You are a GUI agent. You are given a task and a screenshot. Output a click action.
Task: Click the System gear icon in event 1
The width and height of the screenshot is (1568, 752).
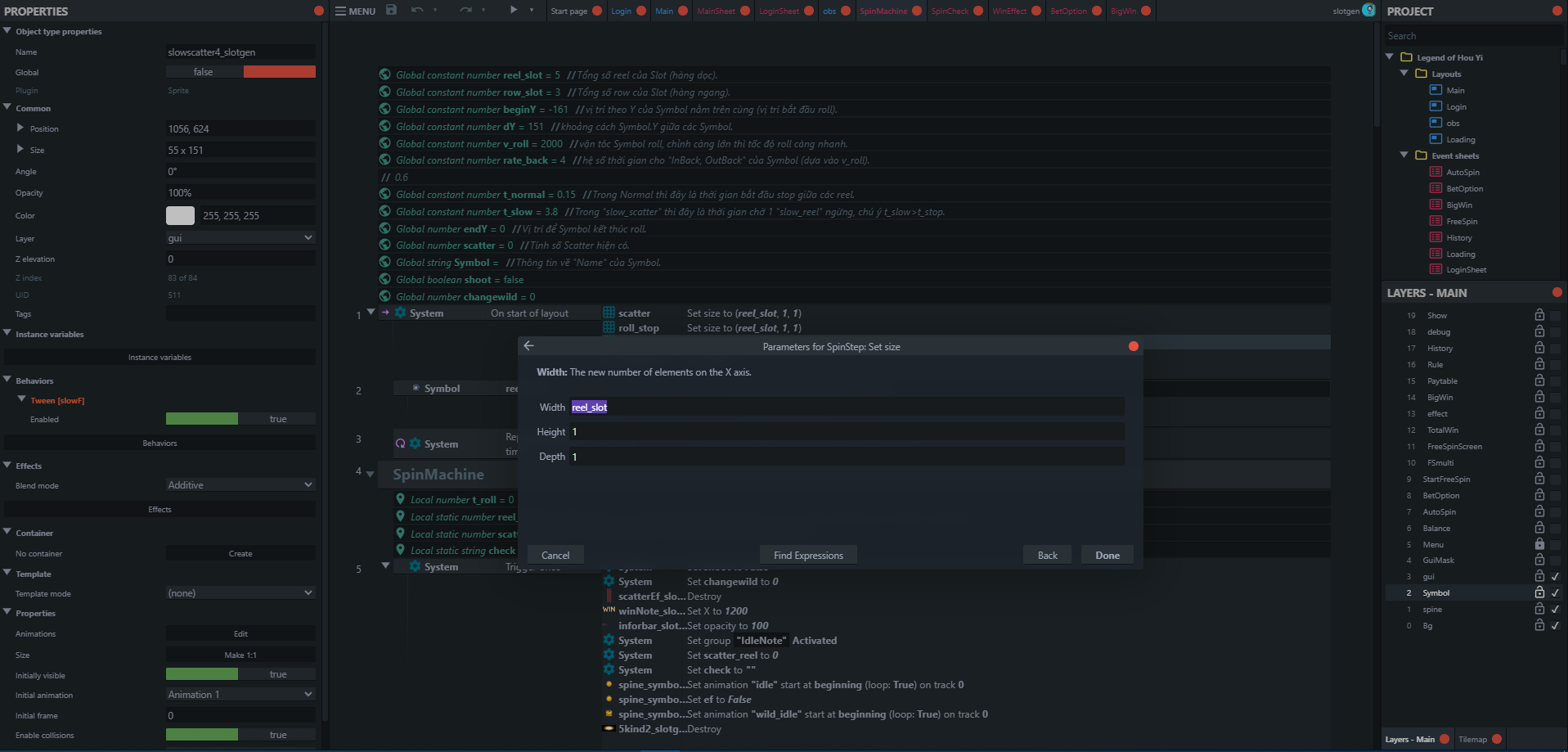[401, 313]
